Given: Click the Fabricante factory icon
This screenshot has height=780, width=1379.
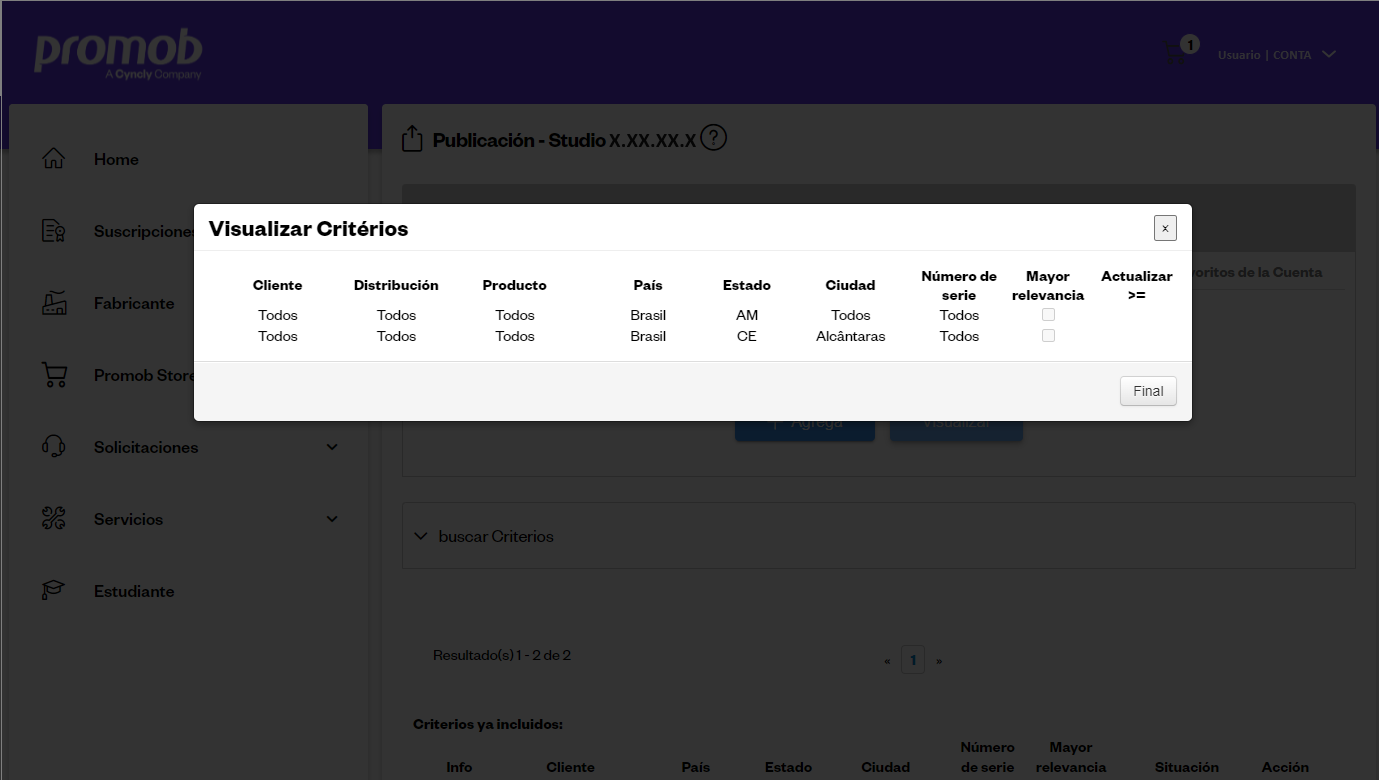Looking at the screenshot, I should 54,303.
